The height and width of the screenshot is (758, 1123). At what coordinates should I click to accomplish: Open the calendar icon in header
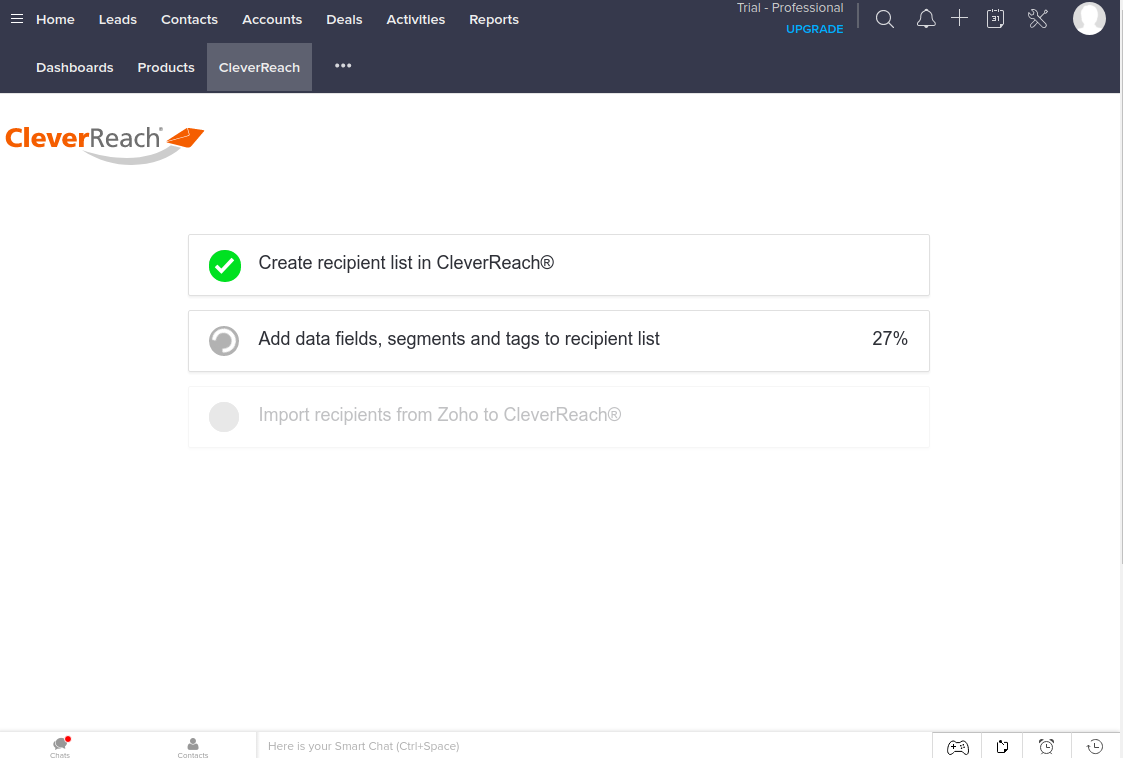pos(996,19)
